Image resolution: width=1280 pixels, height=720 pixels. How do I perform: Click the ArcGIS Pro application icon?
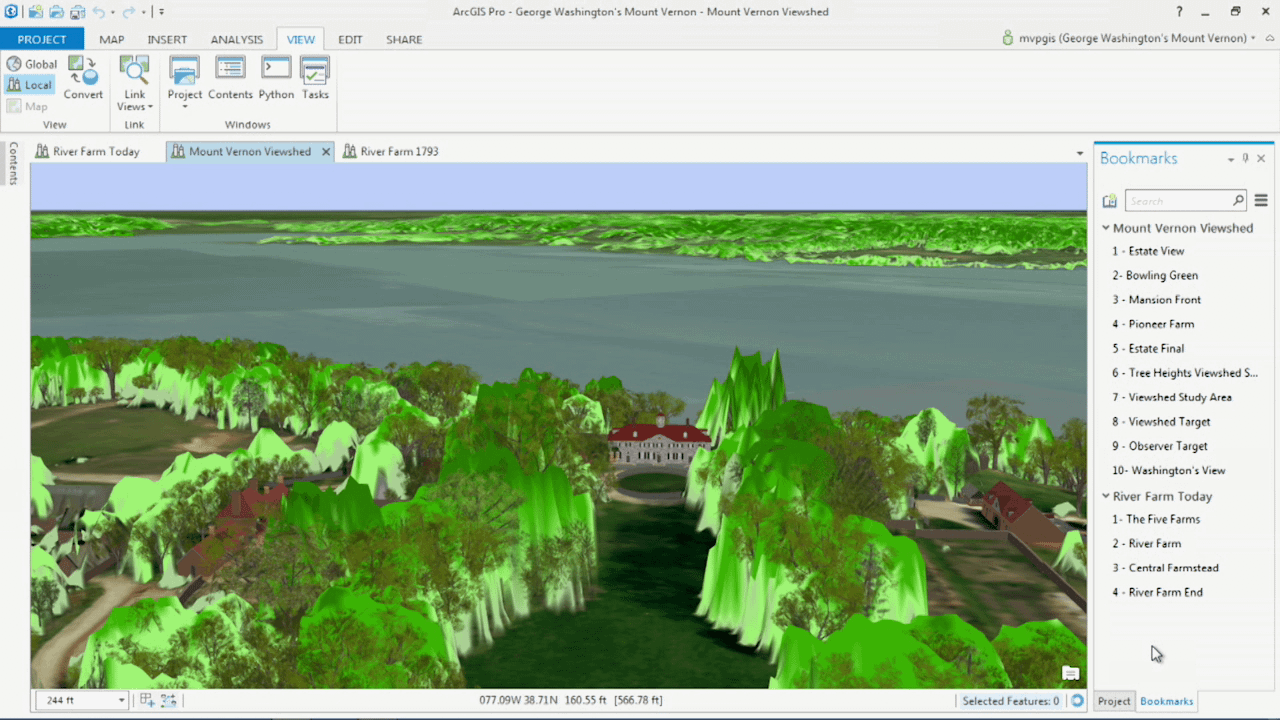coord(11,12)
